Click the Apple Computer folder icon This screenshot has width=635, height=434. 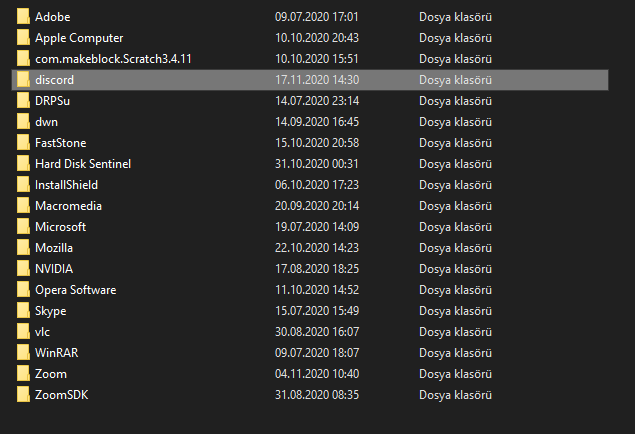tap(23, 38)
